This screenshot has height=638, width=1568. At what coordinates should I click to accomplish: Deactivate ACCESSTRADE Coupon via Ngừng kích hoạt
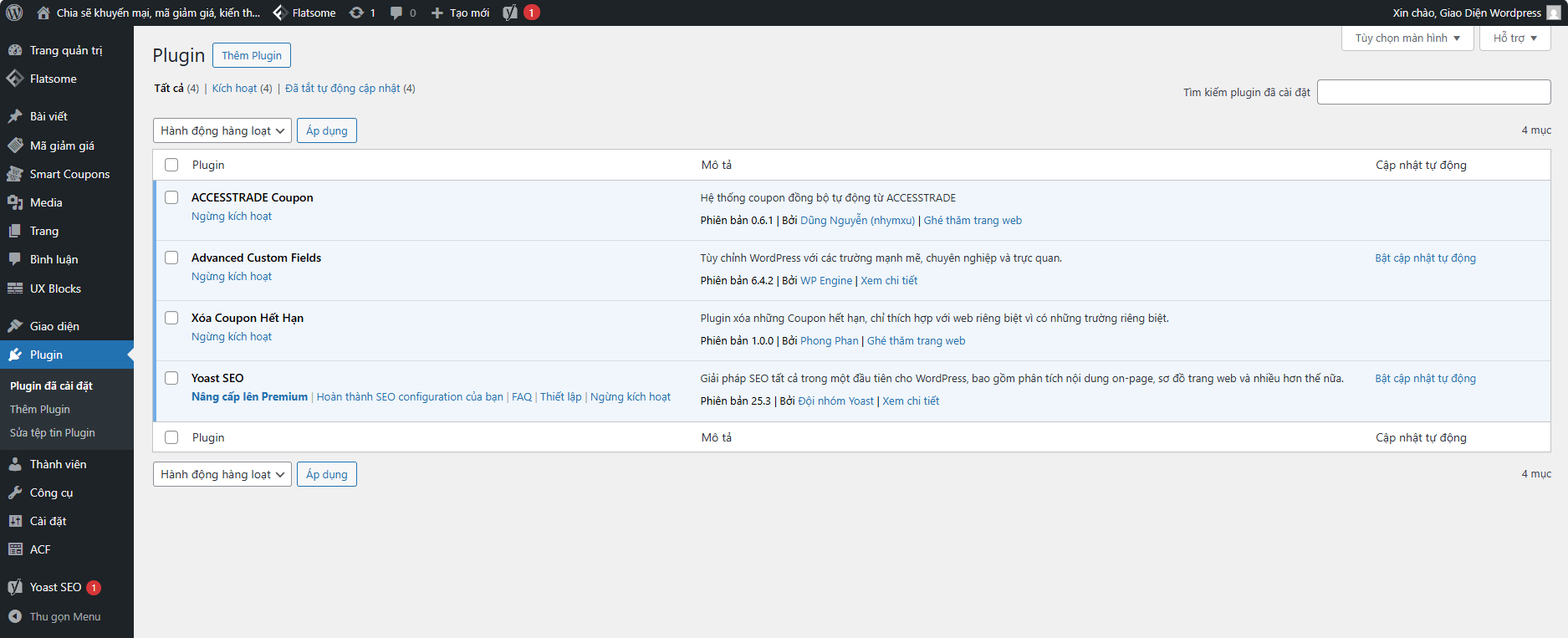[232, 216]
